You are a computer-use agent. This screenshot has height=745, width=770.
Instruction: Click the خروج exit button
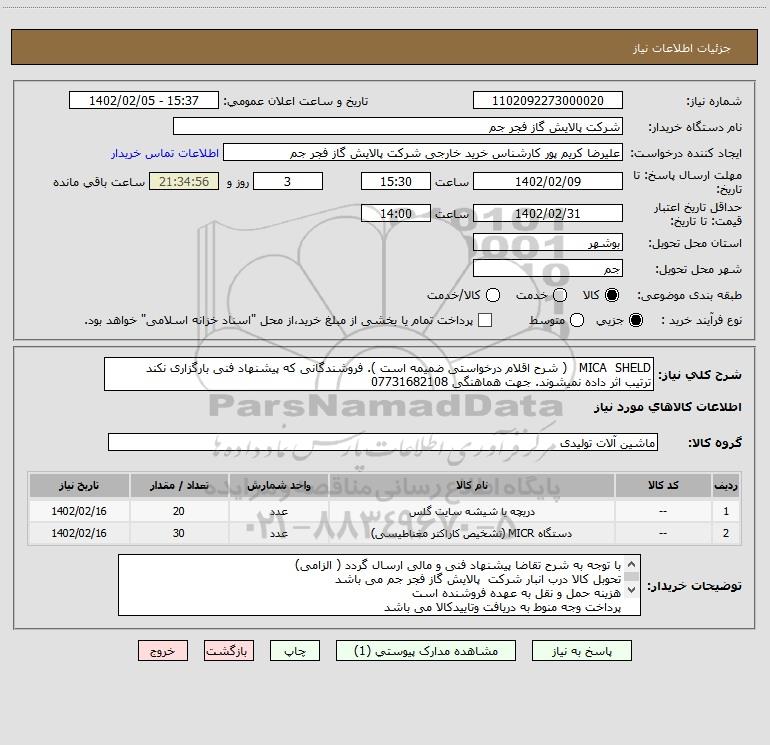163,651
